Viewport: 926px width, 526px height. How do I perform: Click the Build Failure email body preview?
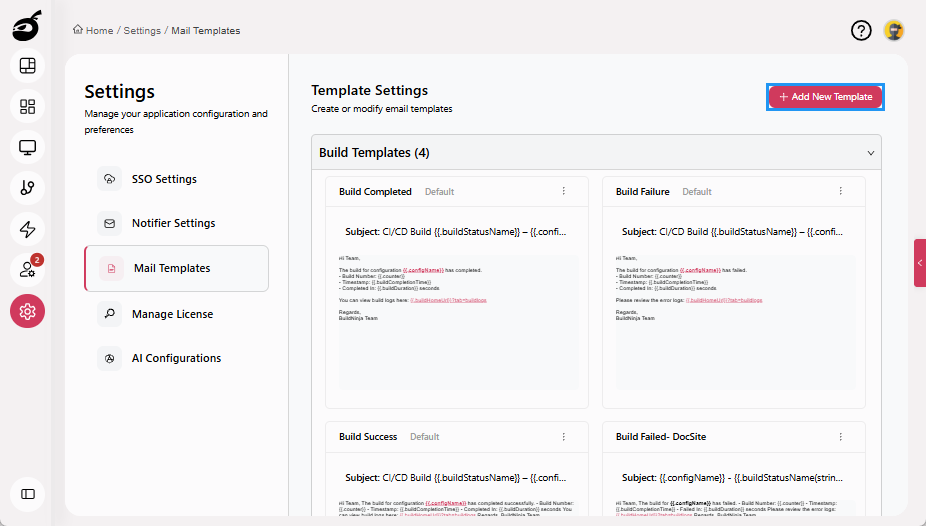pyautogui.click(x=734, y=322)
